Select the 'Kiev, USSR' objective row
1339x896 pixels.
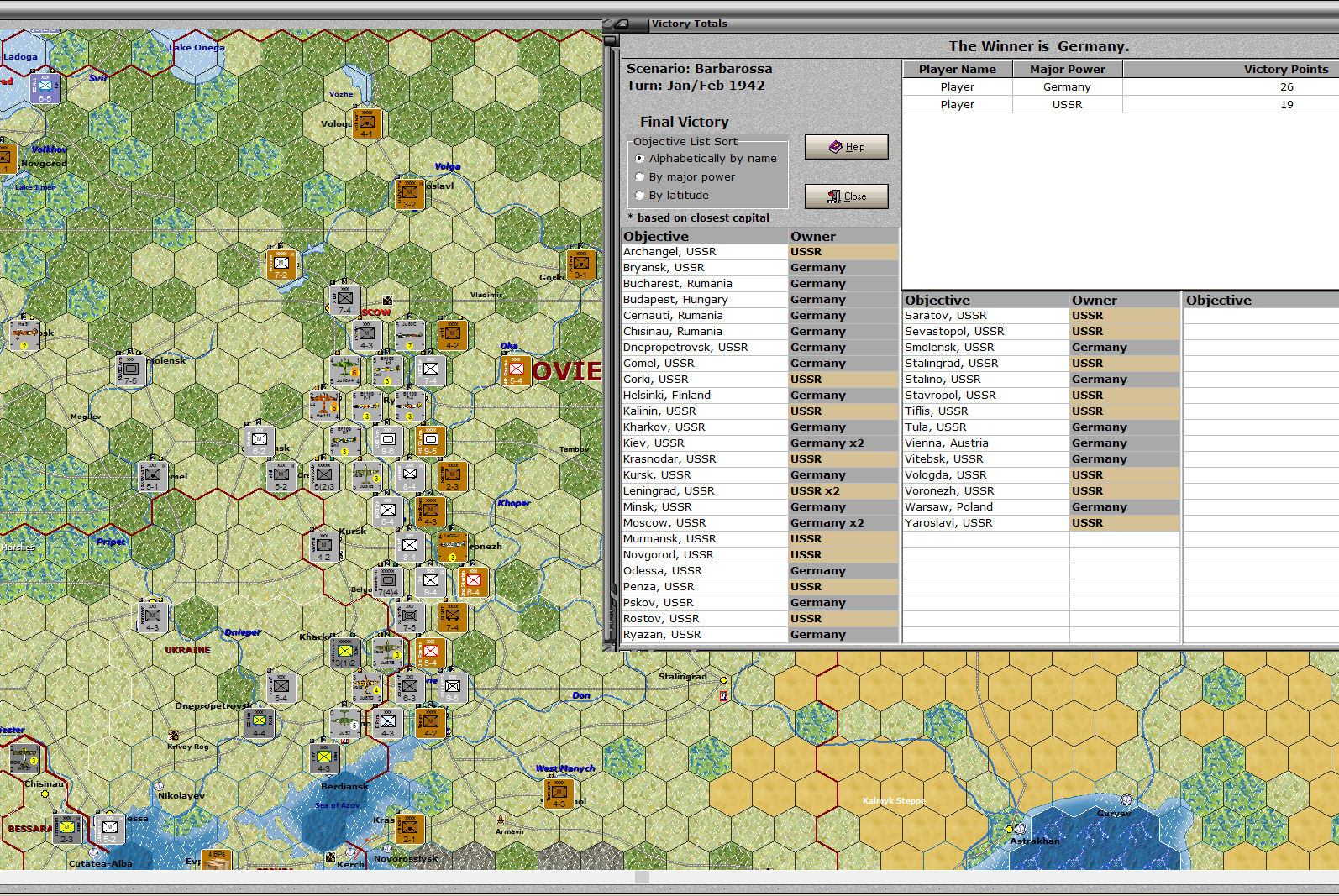[760, 443]
